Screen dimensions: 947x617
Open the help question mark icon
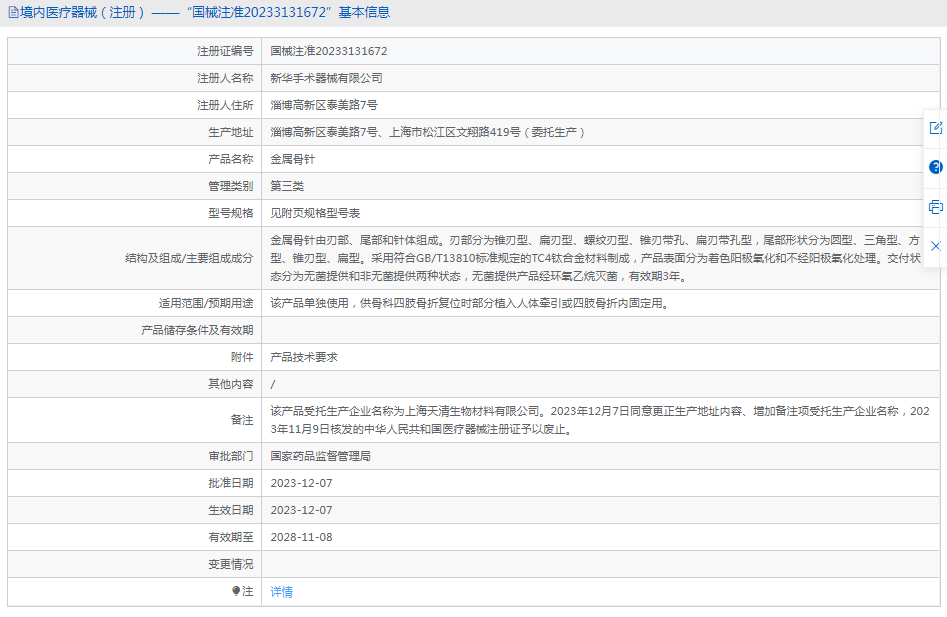tap(936, 167)
